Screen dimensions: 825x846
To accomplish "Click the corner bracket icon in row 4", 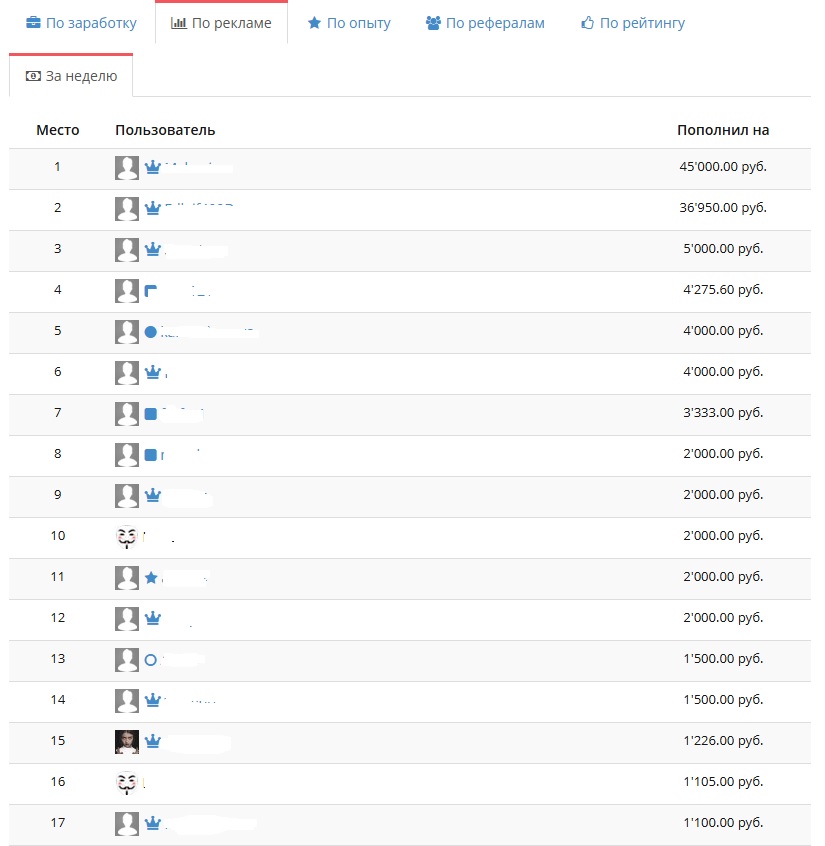I will click(x=151, y=291).
